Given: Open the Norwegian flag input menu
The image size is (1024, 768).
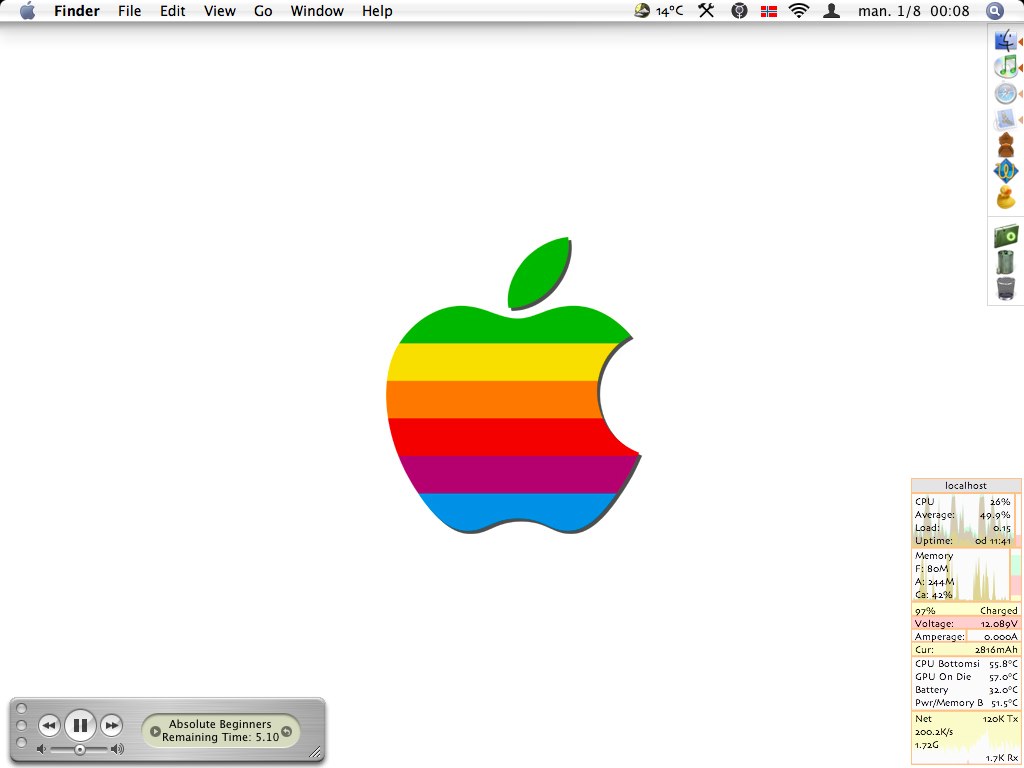Looking at the screenshot, I should pos(769,11).
